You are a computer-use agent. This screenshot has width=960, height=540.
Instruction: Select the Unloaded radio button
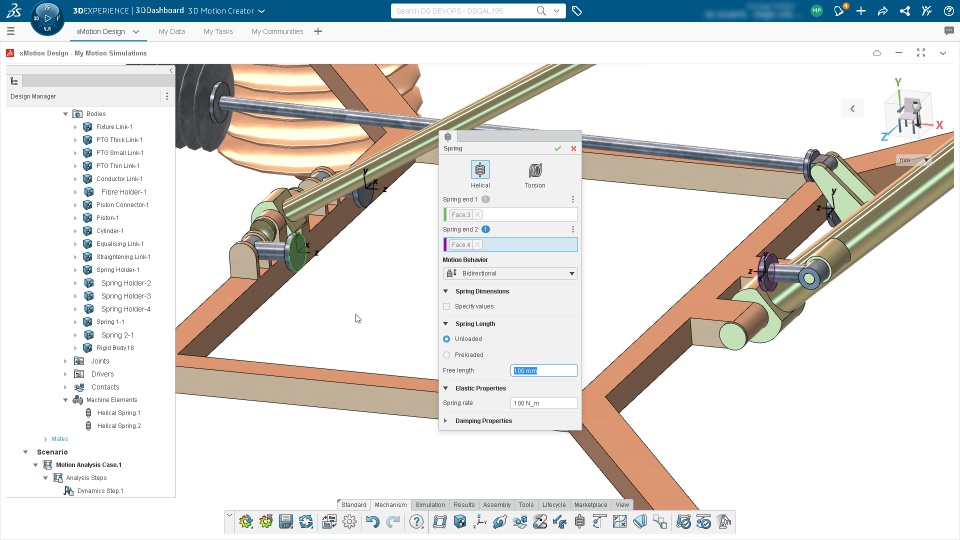pos(446,339)
